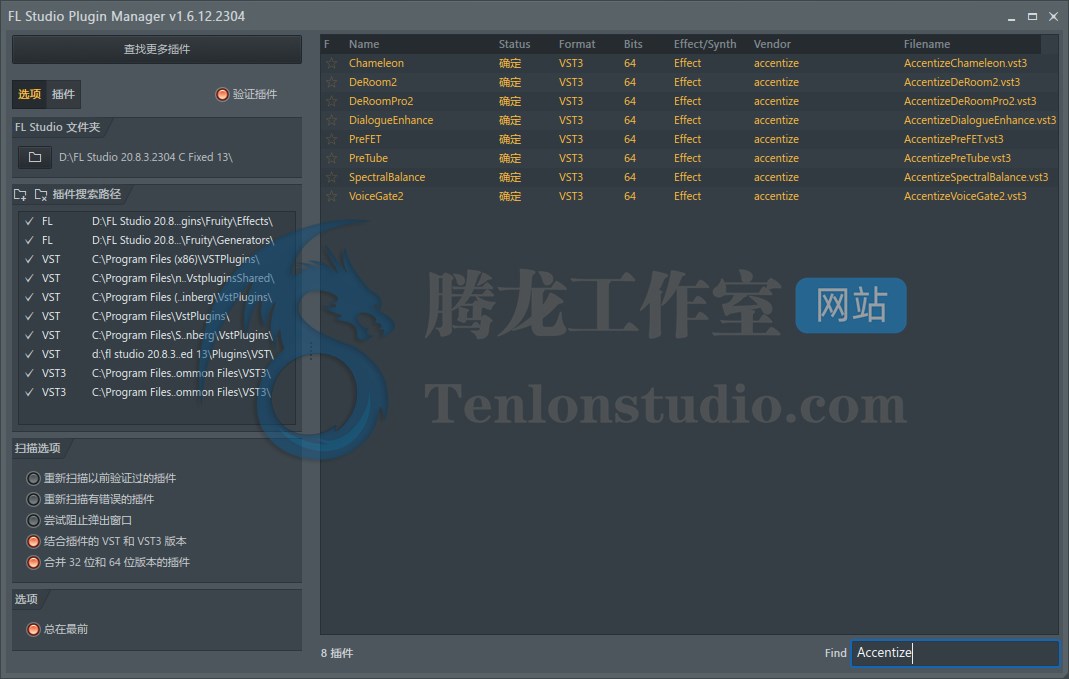Add a new plugin search path folder
Image resolution: width=1069 pixels, height=679 pixels.
[20, 194]
